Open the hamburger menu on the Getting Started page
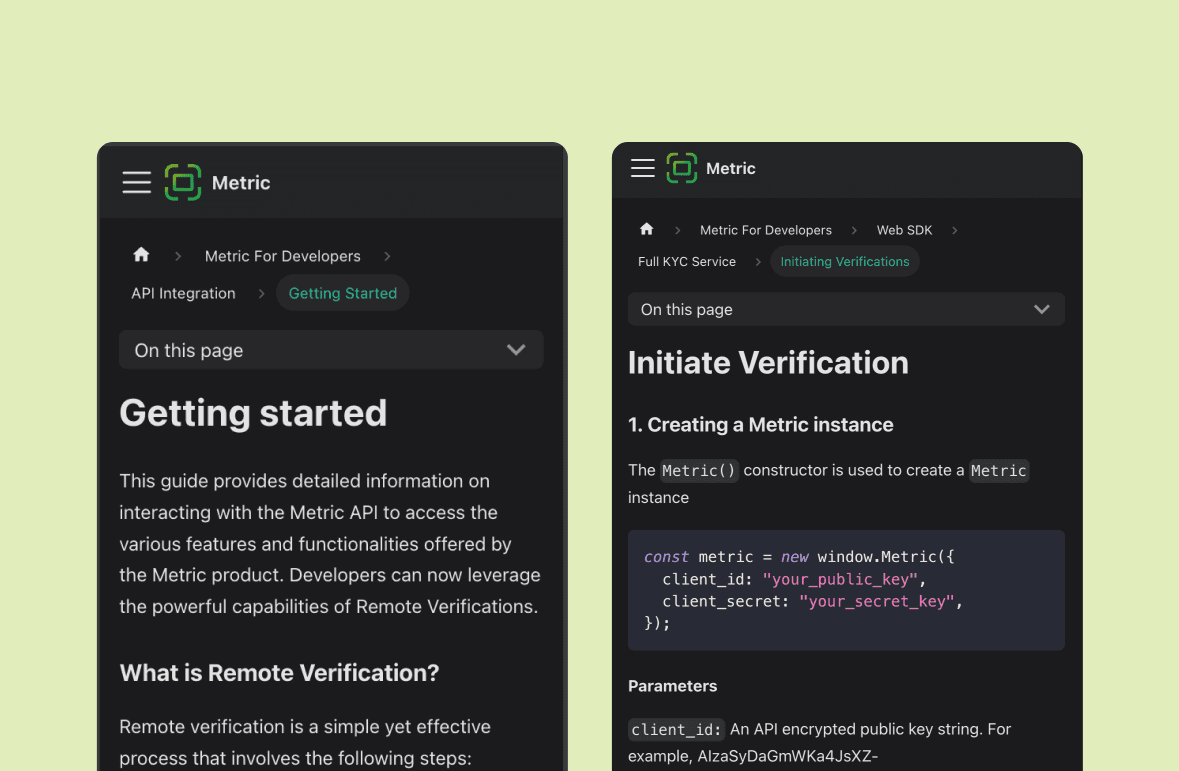The height and width of the screenshot is (771, 1179). tap(136, 182)
